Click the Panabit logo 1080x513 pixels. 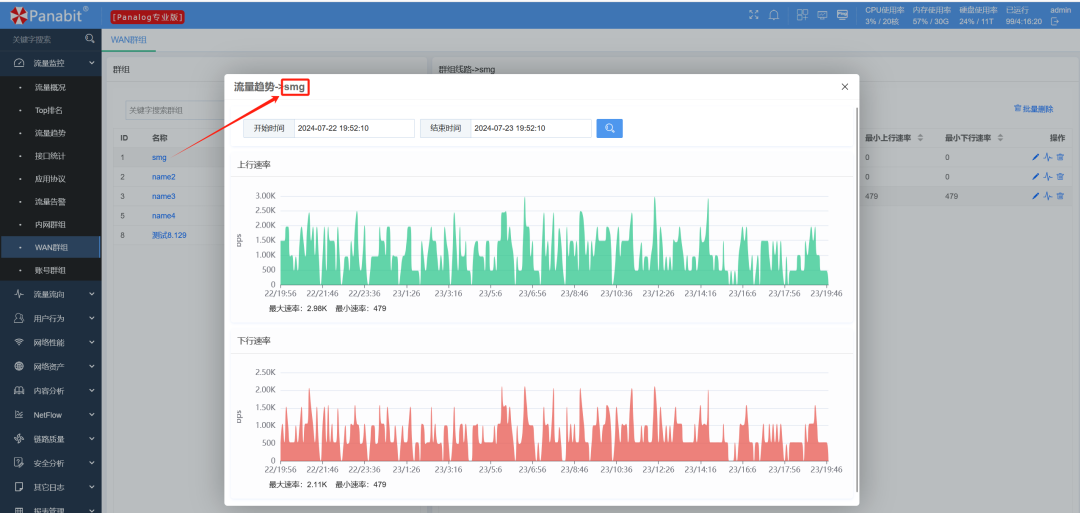point(48,13)
